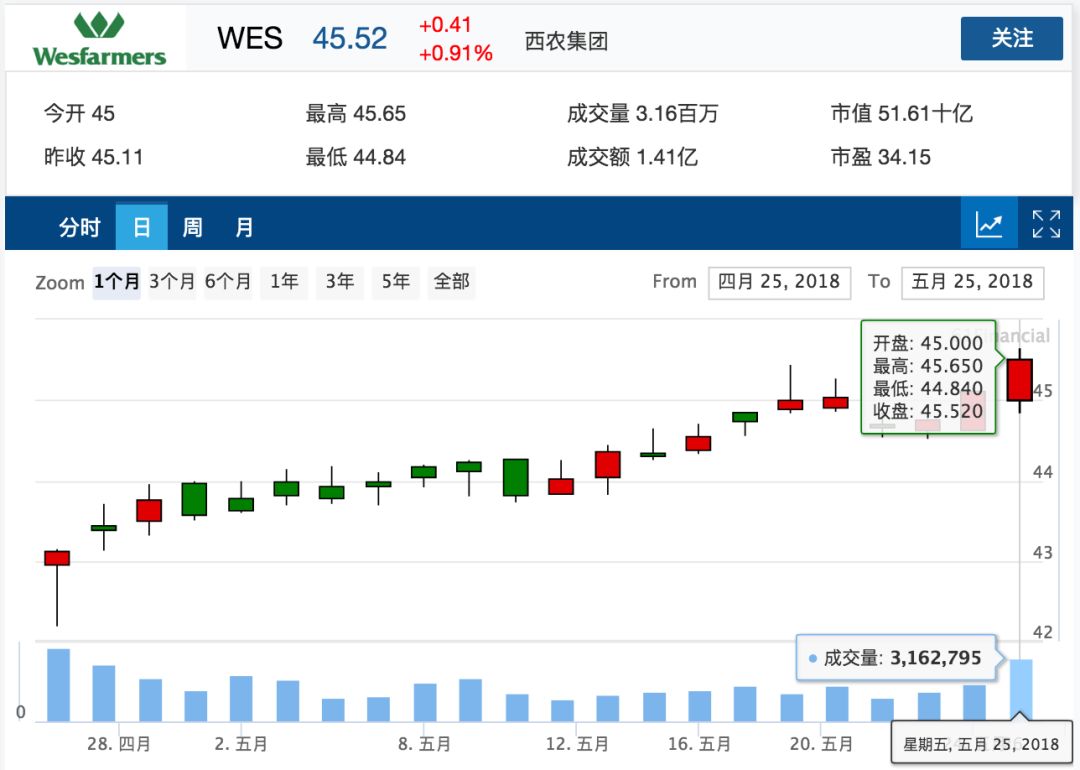
Task: Click the 关注 follow button
Action: click(1012, 38)
